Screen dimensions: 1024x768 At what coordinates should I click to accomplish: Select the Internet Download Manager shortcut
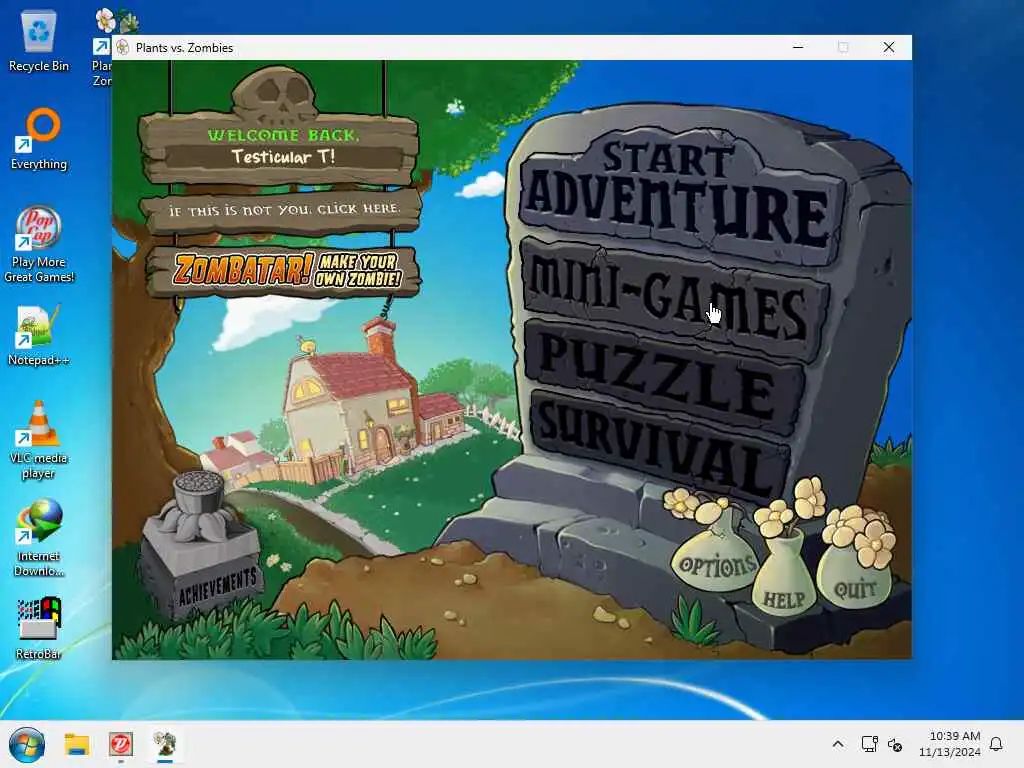[x=39, y=538]
